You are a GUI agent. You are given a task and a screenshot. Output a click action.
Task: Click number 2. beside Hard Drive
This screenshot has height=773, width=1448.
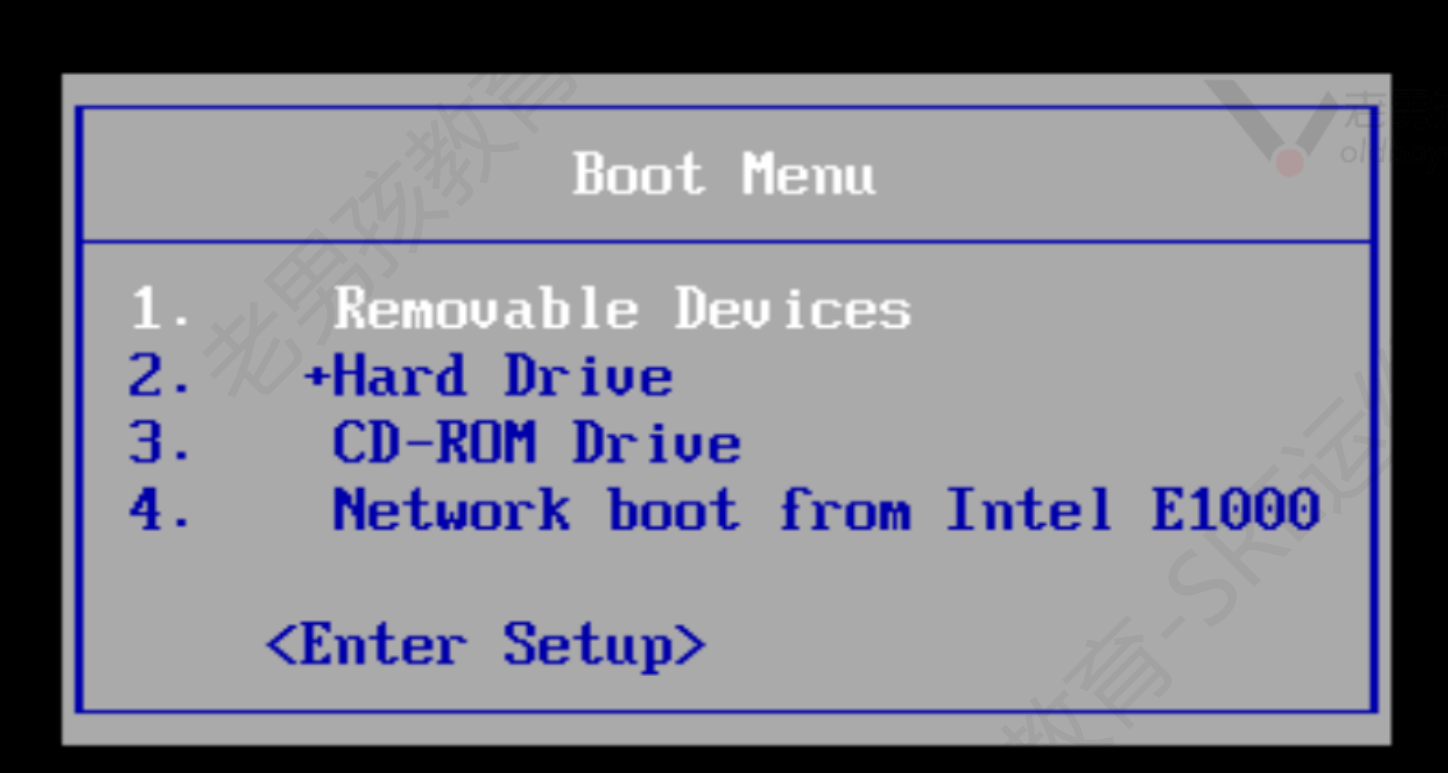(160, 376)
